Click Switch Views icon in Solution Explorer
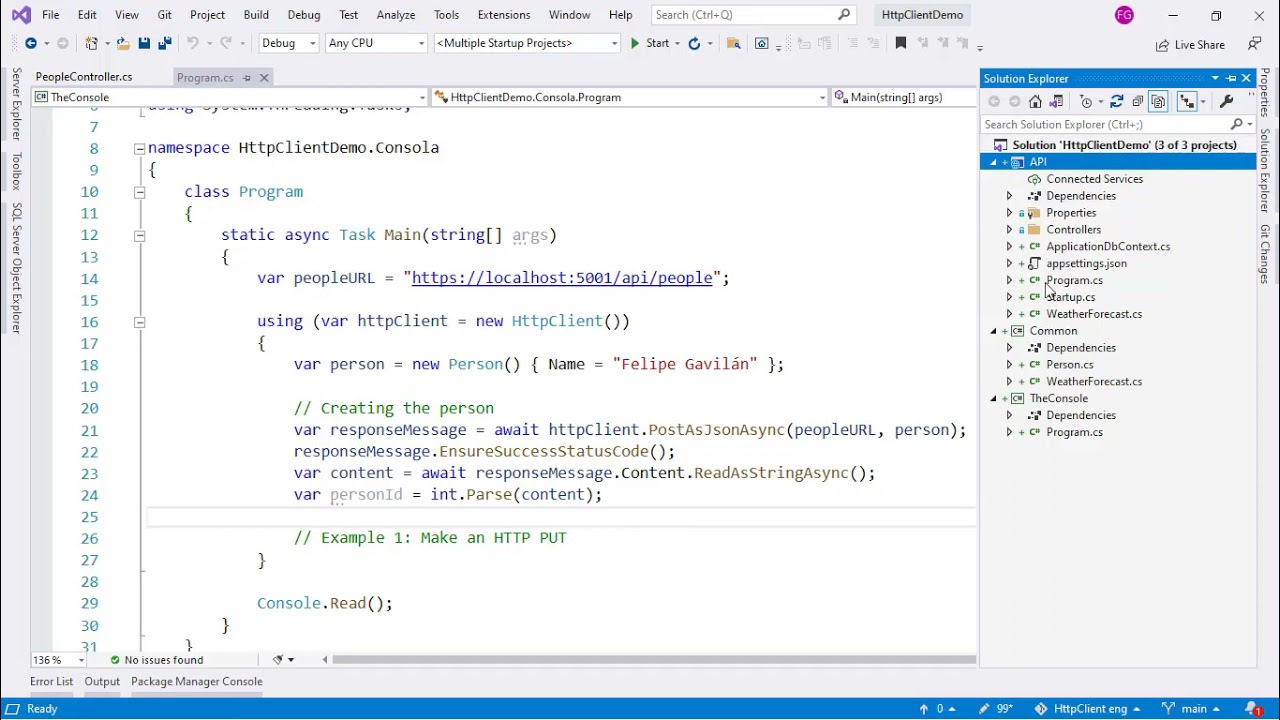1280x720 pixels. [1056, 101]
